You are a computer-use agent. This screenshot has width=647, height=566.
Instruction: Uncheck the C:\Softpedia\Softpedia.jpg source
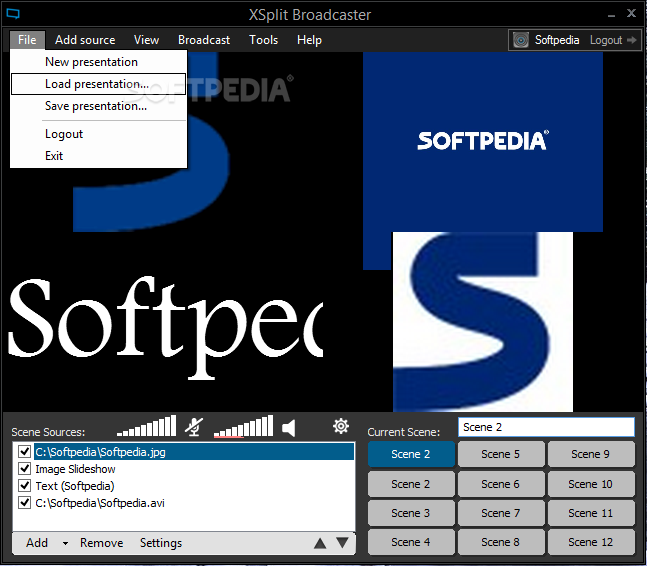[x=24, y=452]
